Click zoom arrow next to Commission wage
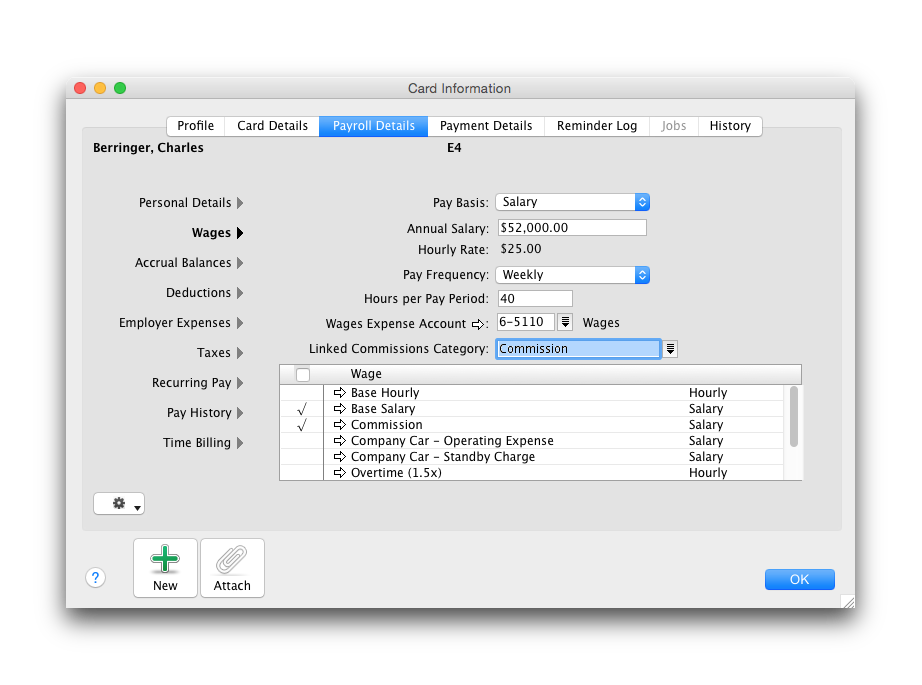The width and height of the screenshot is (922, 685). (x=339, y=425)
